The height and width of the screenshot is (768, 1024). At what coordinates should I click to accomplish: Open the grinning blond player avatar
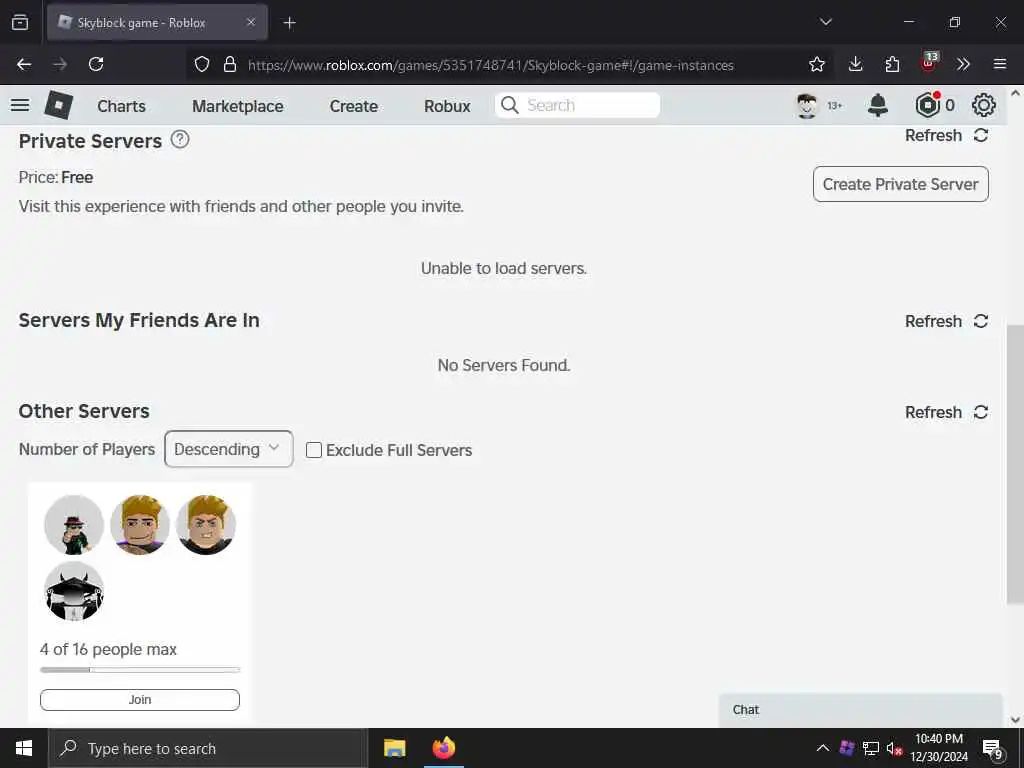point(206,525)
